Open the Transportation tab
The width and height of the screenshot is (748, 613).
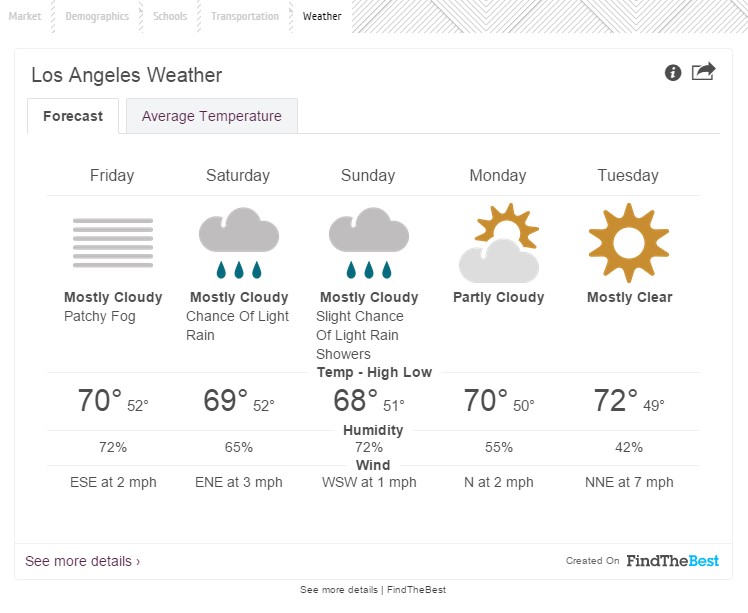(x=245, y=16)
